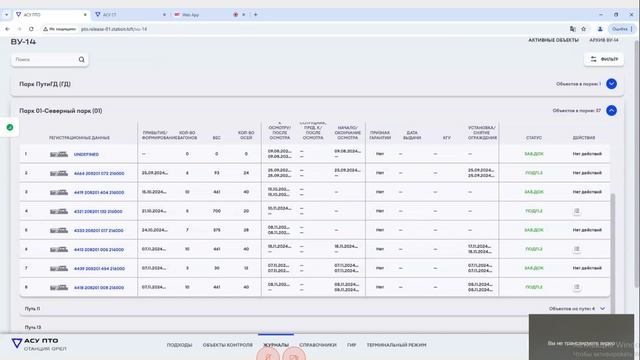Bookmark this page with the star icon
This screenshot has width=640, height=360.
[x=584, y=29]
